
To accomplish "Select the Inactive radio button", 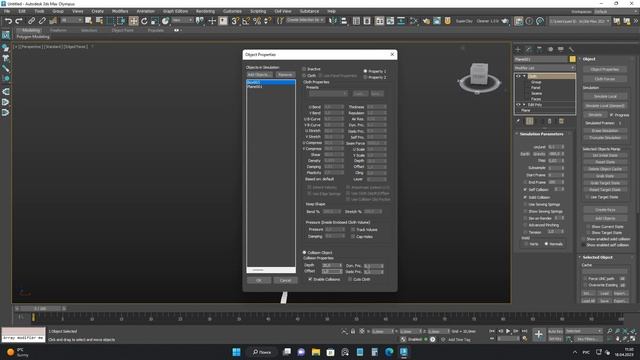I will [x=304, y=69].
